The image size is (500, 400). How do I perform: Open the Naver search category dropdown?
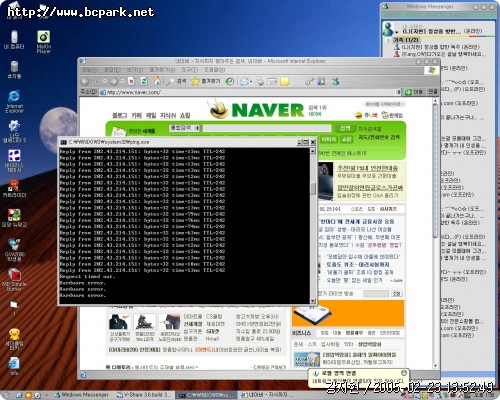click(184, 128)
